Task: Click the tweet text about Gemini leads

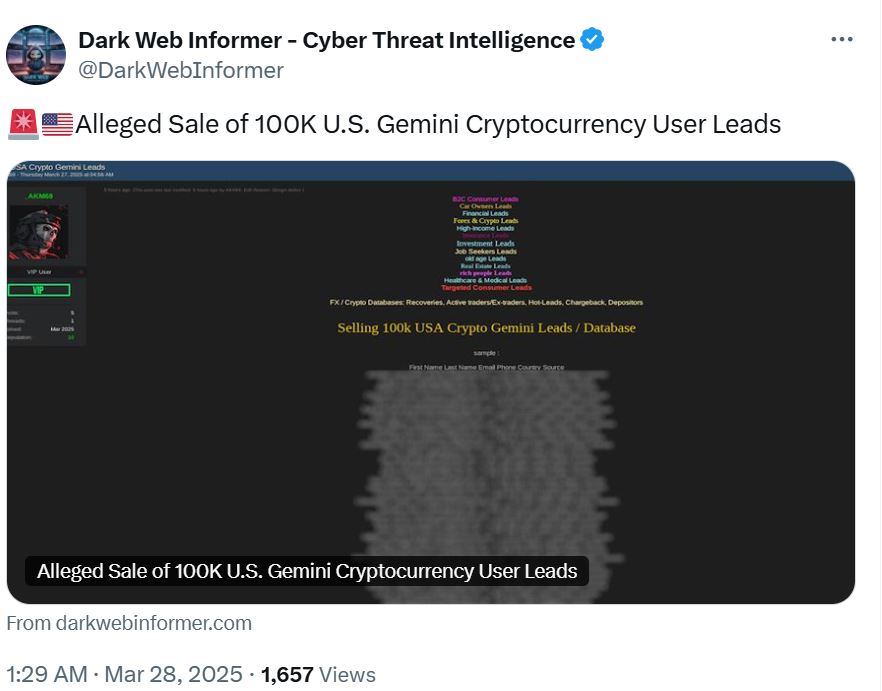Action: click(x=428, y=124)
